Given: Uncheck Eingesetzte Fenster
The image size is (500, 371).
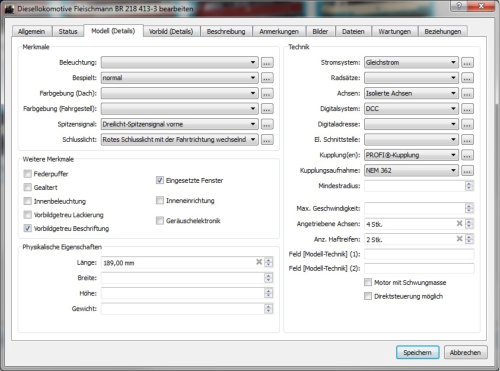Looking at the screenshot, I should pos(160,180).
